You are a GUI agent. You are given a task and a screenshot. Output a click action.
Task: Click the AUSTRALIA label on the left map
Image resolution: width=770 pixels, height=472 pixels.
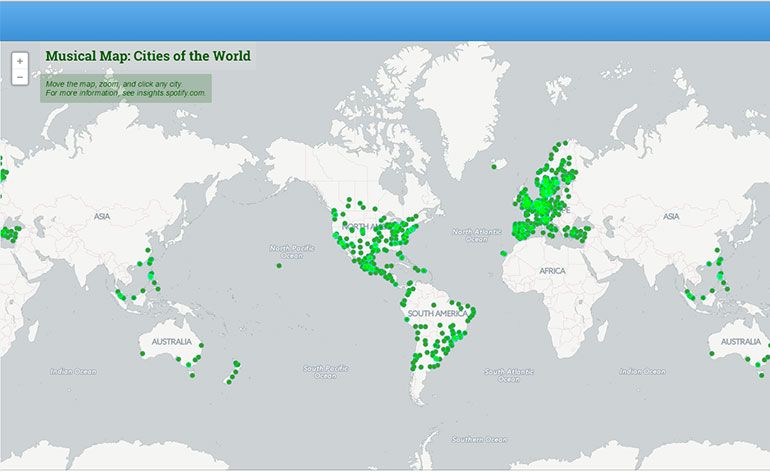tap(171, 341)
